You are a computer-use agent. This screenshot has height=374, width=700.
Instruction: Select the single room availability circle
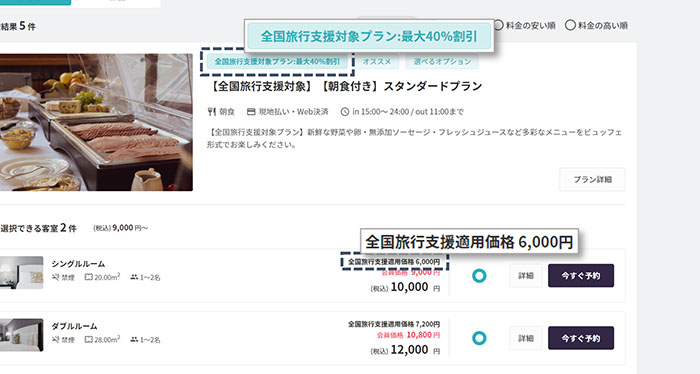tap(479, 276)
